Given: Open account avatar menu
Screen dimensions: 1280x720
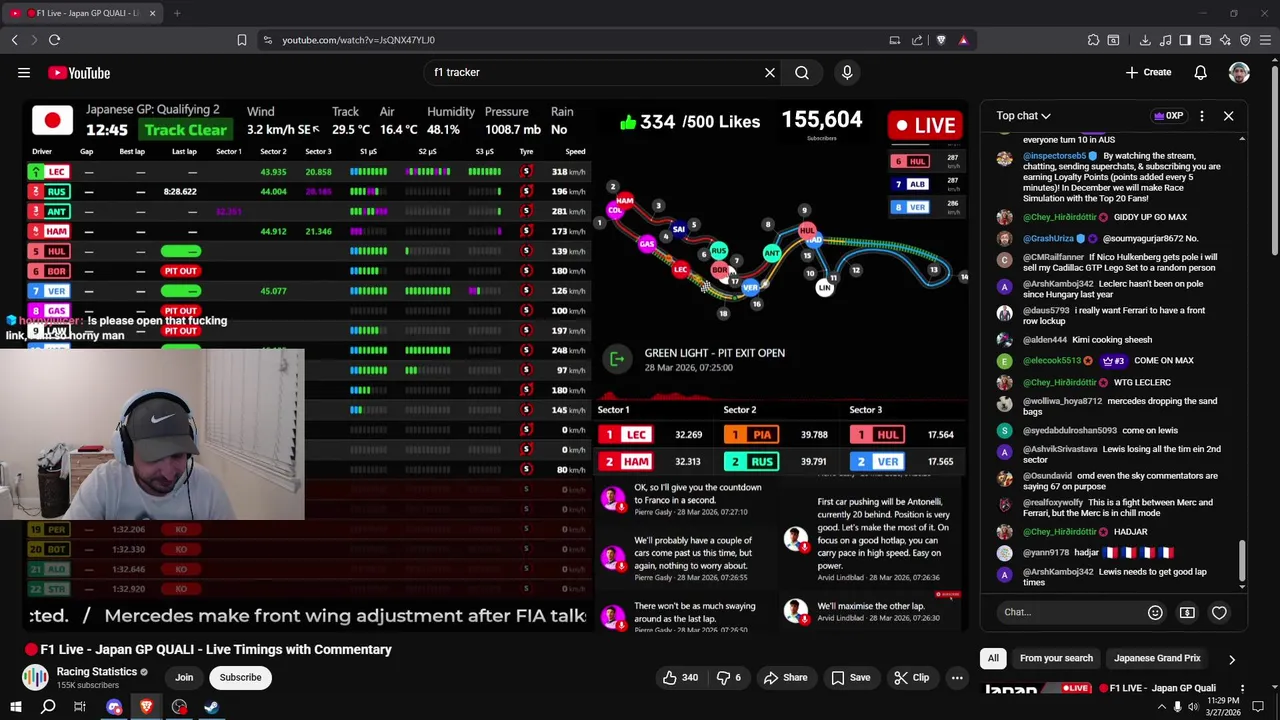Looking at the screenshot, I should (1239, 72).
